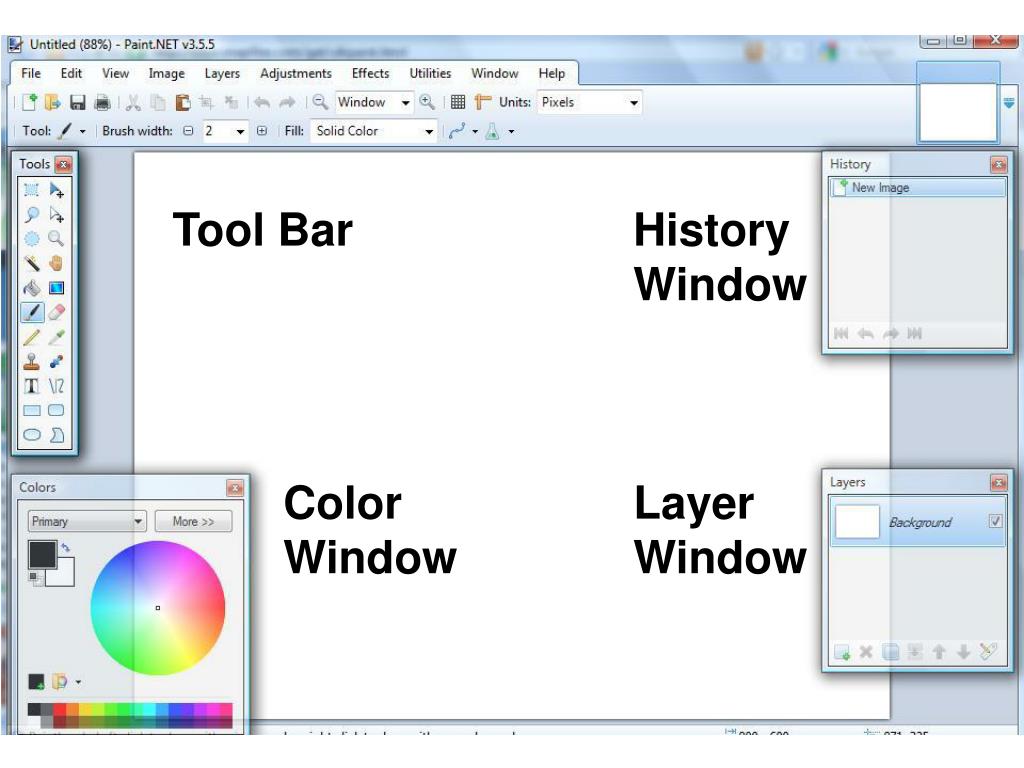Screen dimensions: 1024x768
Task: Add new layer in Layers window
Action: pos(842,652)
